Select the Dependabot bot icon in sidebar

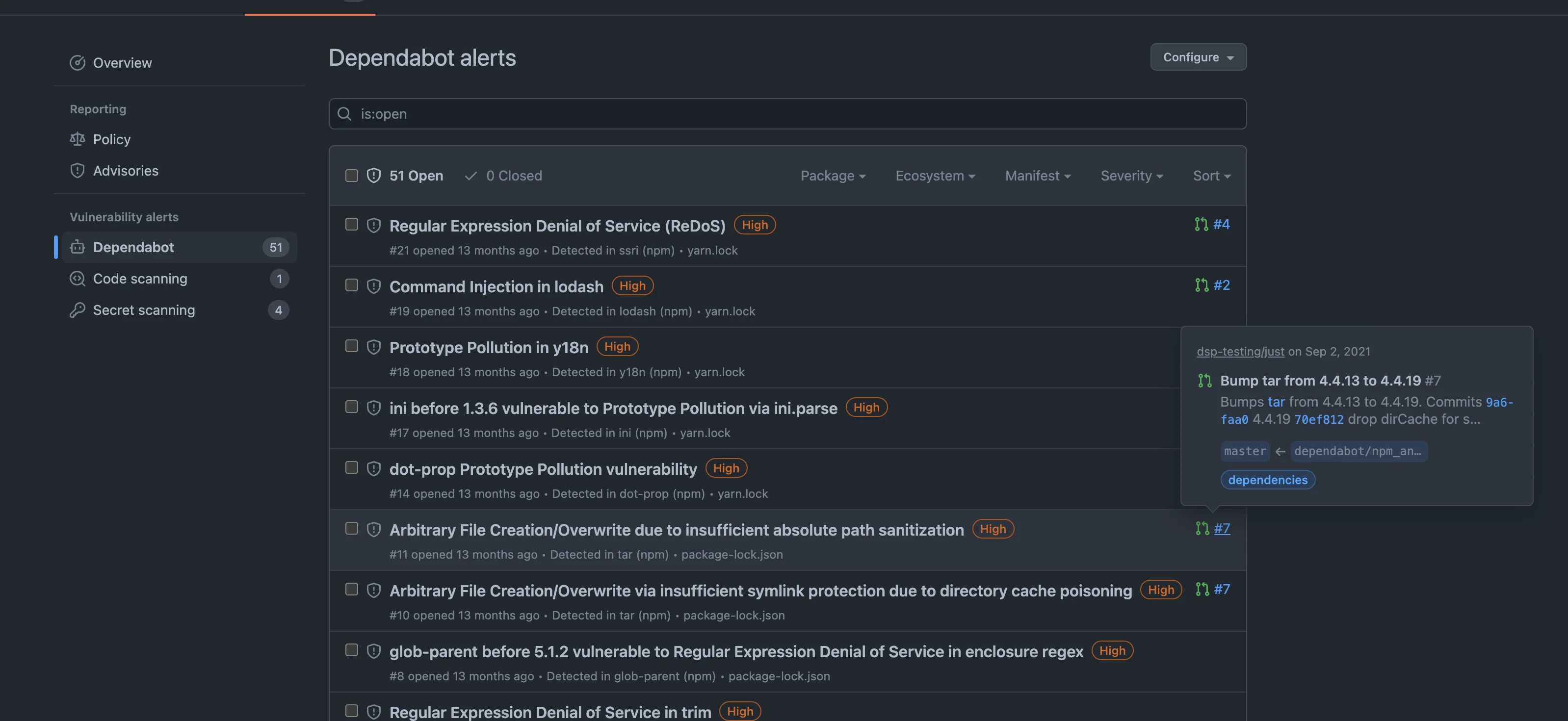click(78, 247)
